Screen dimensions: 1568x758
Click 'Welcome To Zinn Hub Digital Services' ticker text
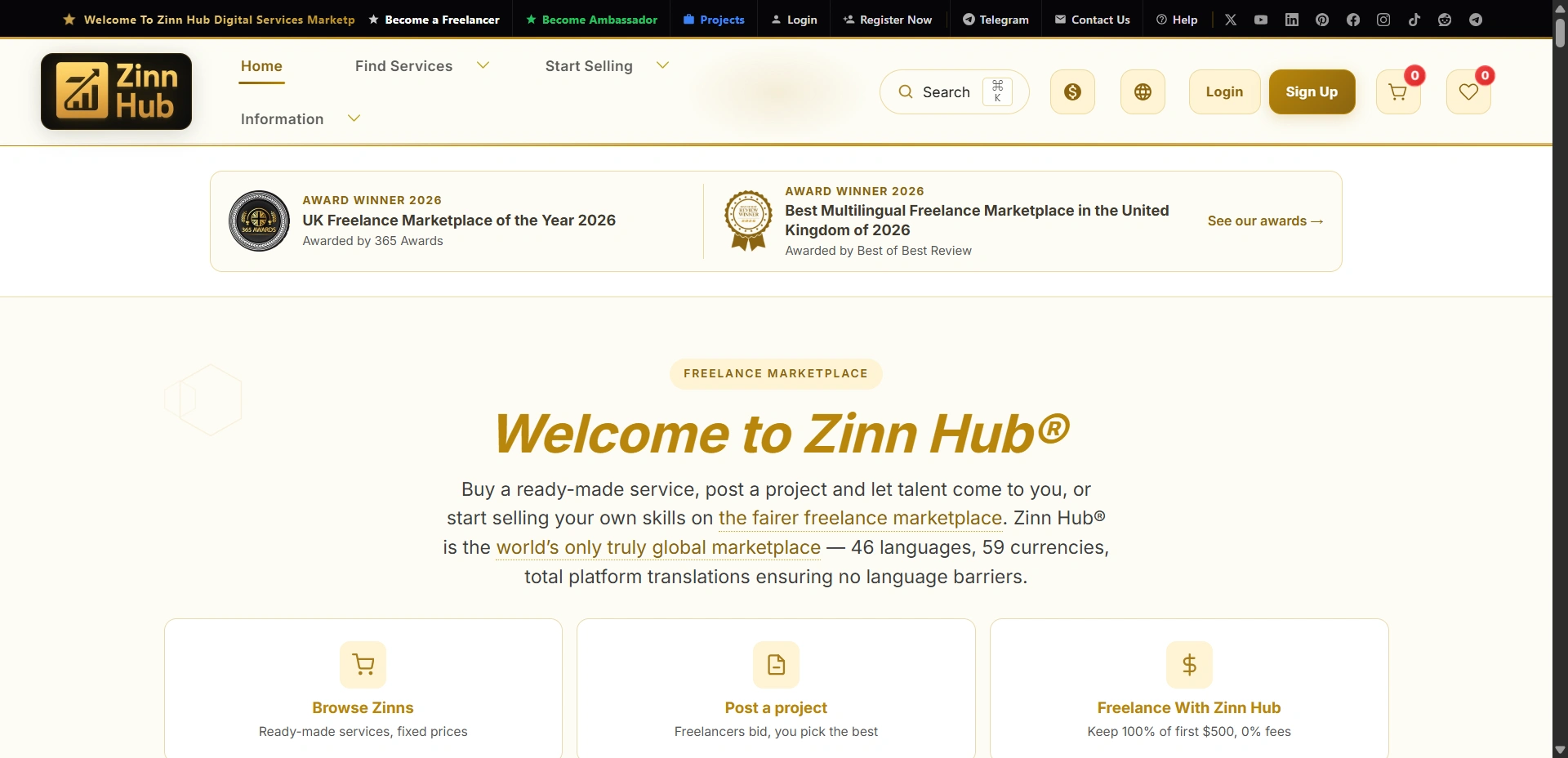pos(219,20)
